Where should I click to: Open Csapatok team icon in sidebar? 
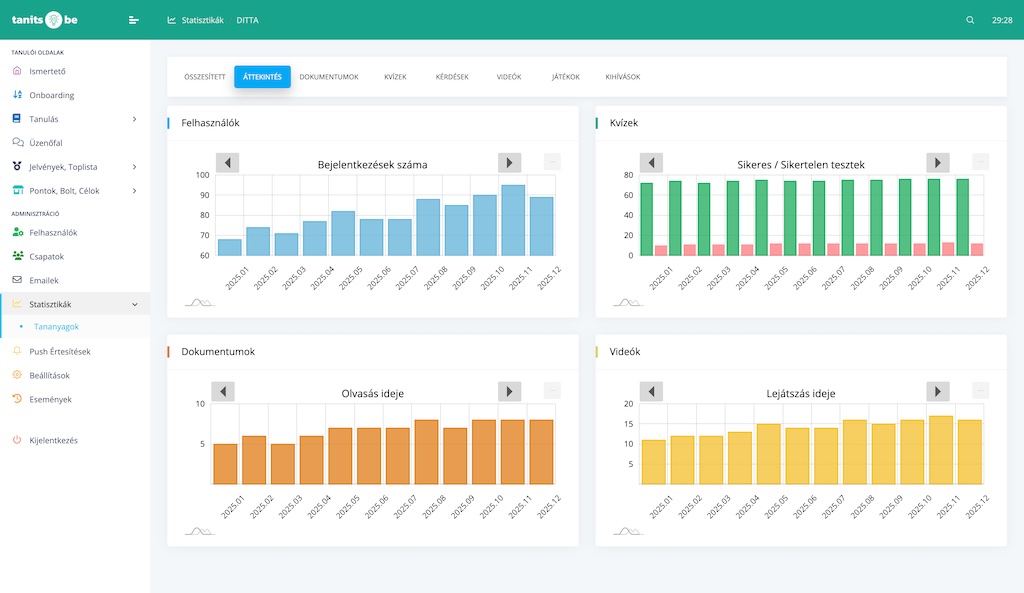17,257
